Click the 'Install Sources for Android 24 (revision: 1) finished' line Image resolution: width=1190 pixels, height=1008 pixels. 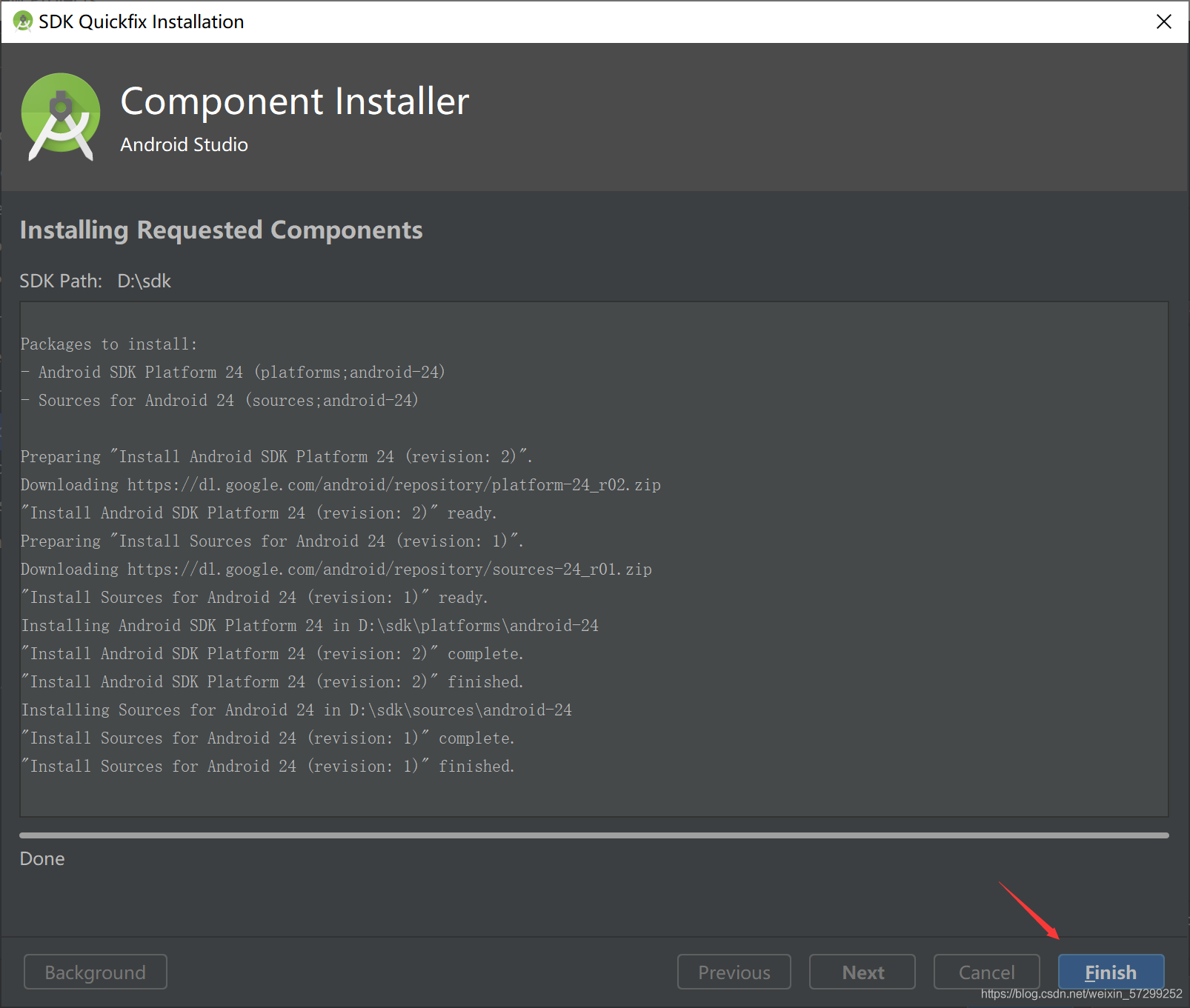point(267,767)
